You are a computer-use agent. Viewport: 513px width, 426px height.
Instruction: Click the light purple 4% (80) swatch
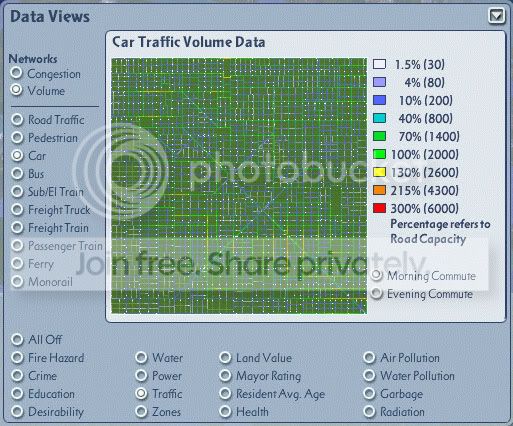(379, 82)
